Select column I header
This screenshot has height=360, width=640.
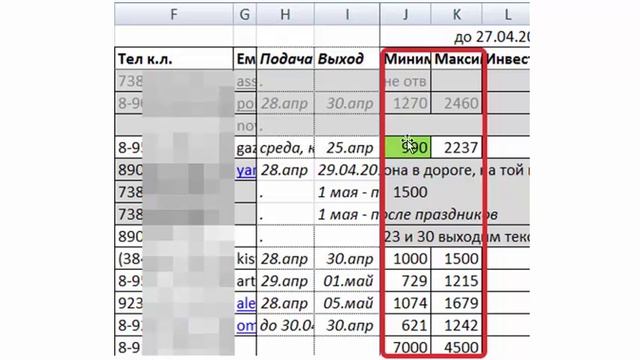pyautogui.click(x=347, y=15)
